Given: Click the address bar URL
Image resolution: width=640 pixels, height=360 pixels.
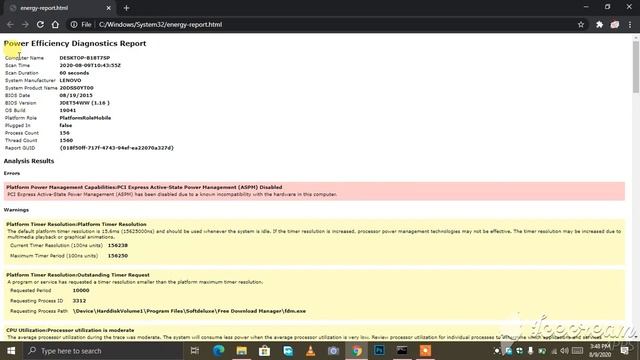Looking at the screenshot, I should tap(160, 24).
